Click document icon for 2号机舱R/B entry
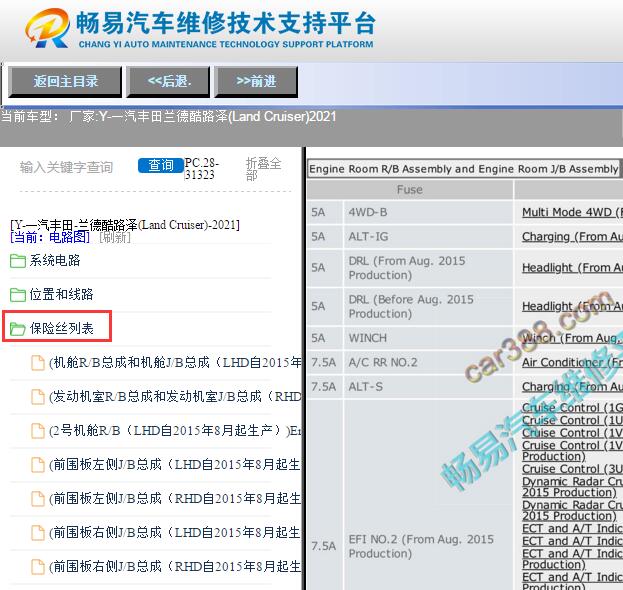The image size is (623, 590). coord(38,431)
